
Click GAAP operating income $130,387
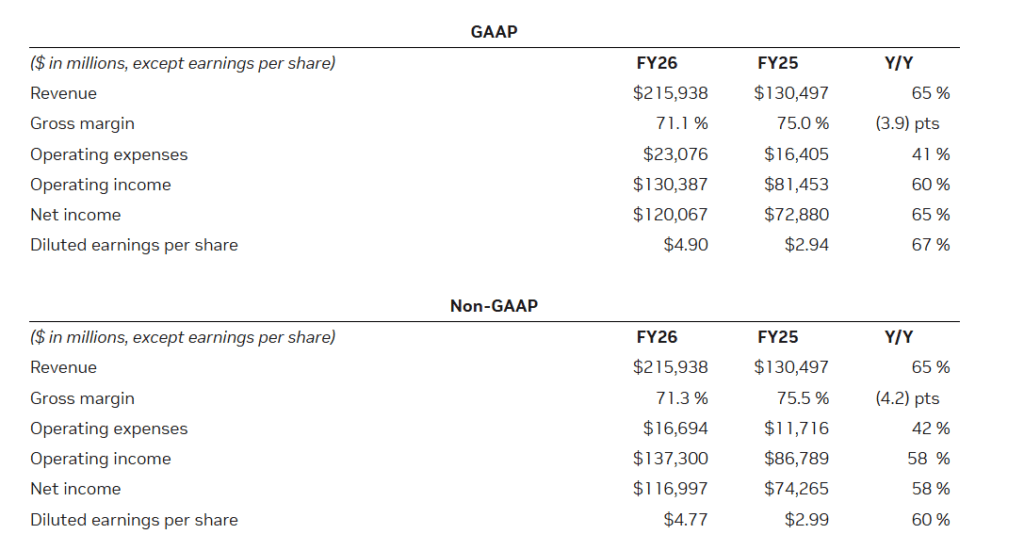[x=670, y=184]
